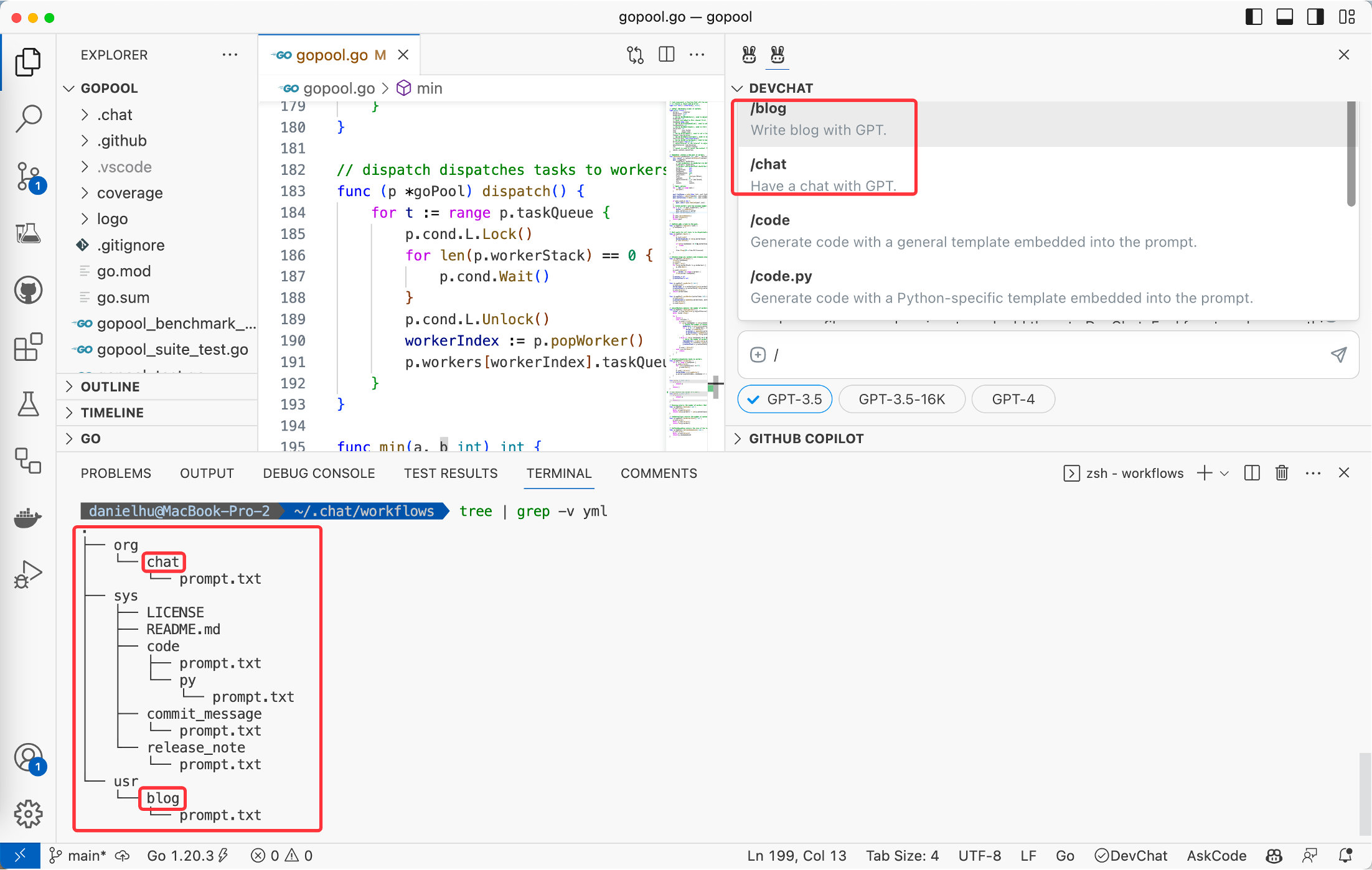
Task: Open the Source Control view
Action: 28,177
